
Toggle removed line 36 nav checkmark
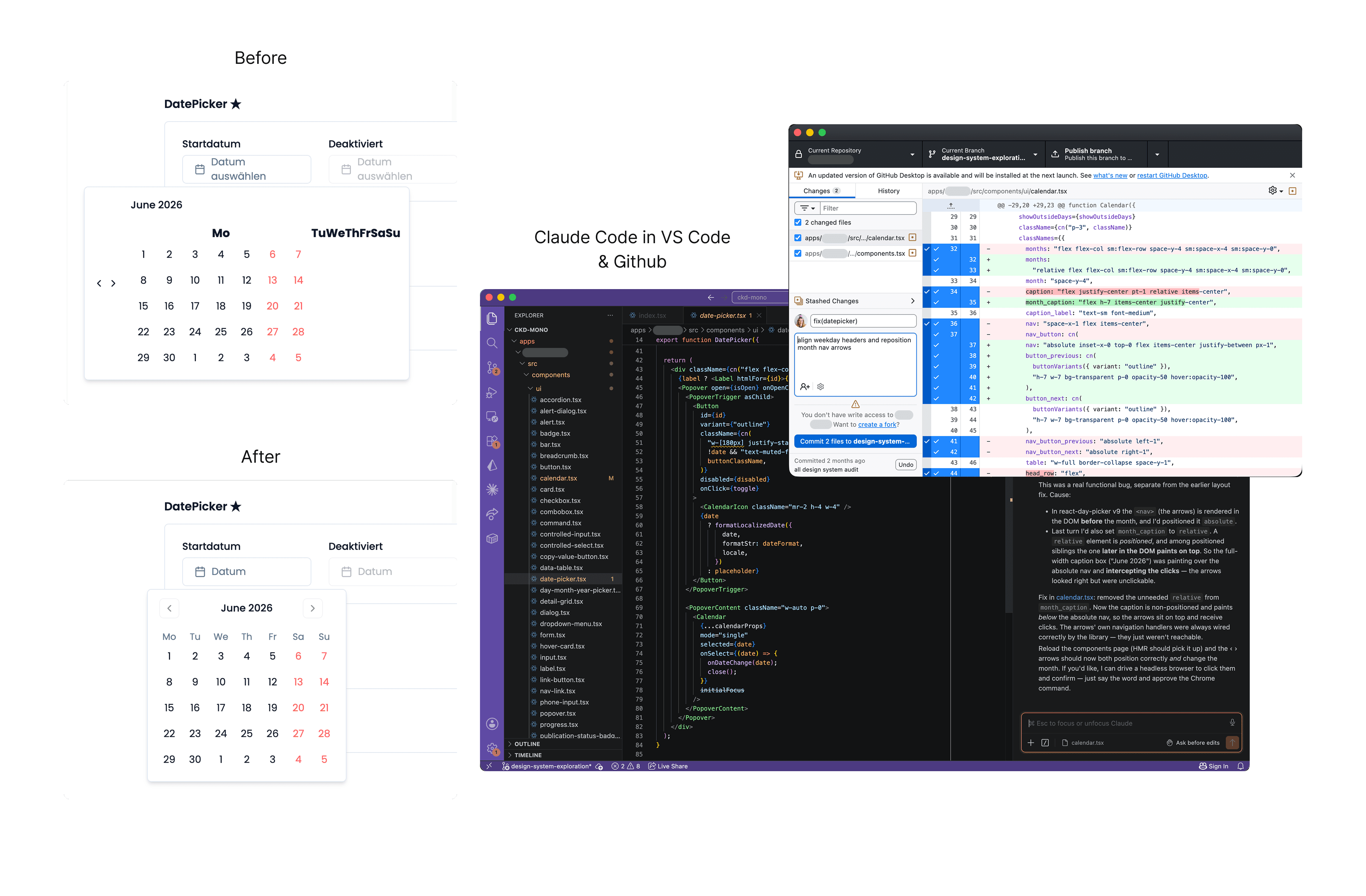tap(936, 324)
